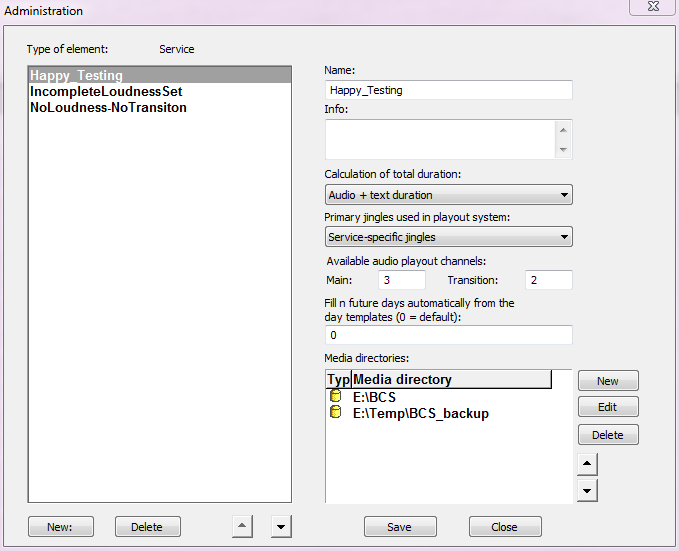
Task: Open Calculation of total duration dropdown
Action: tap(448, 195)
